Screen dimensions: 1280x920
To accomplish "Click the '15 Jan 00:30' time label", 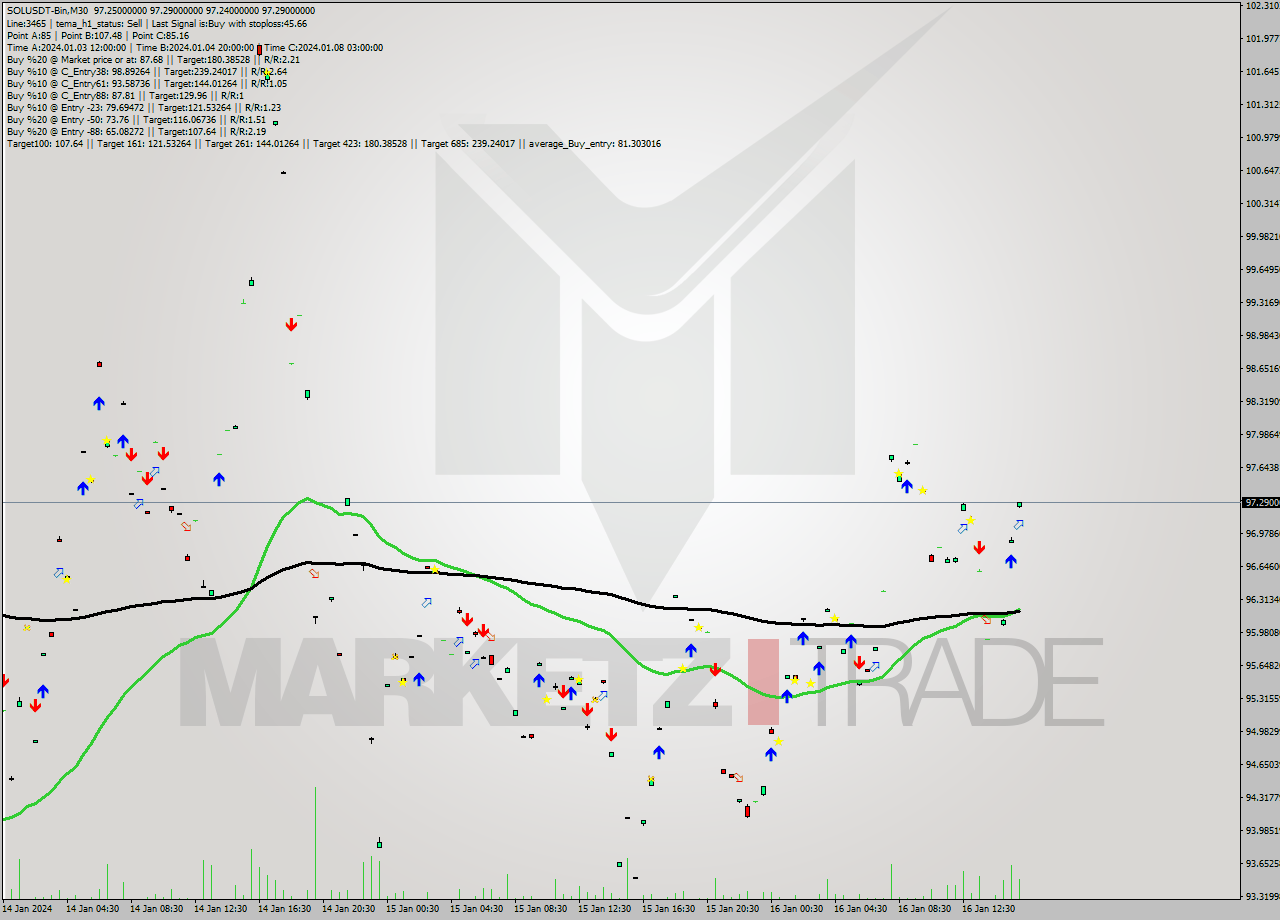I will click(412, 909).
